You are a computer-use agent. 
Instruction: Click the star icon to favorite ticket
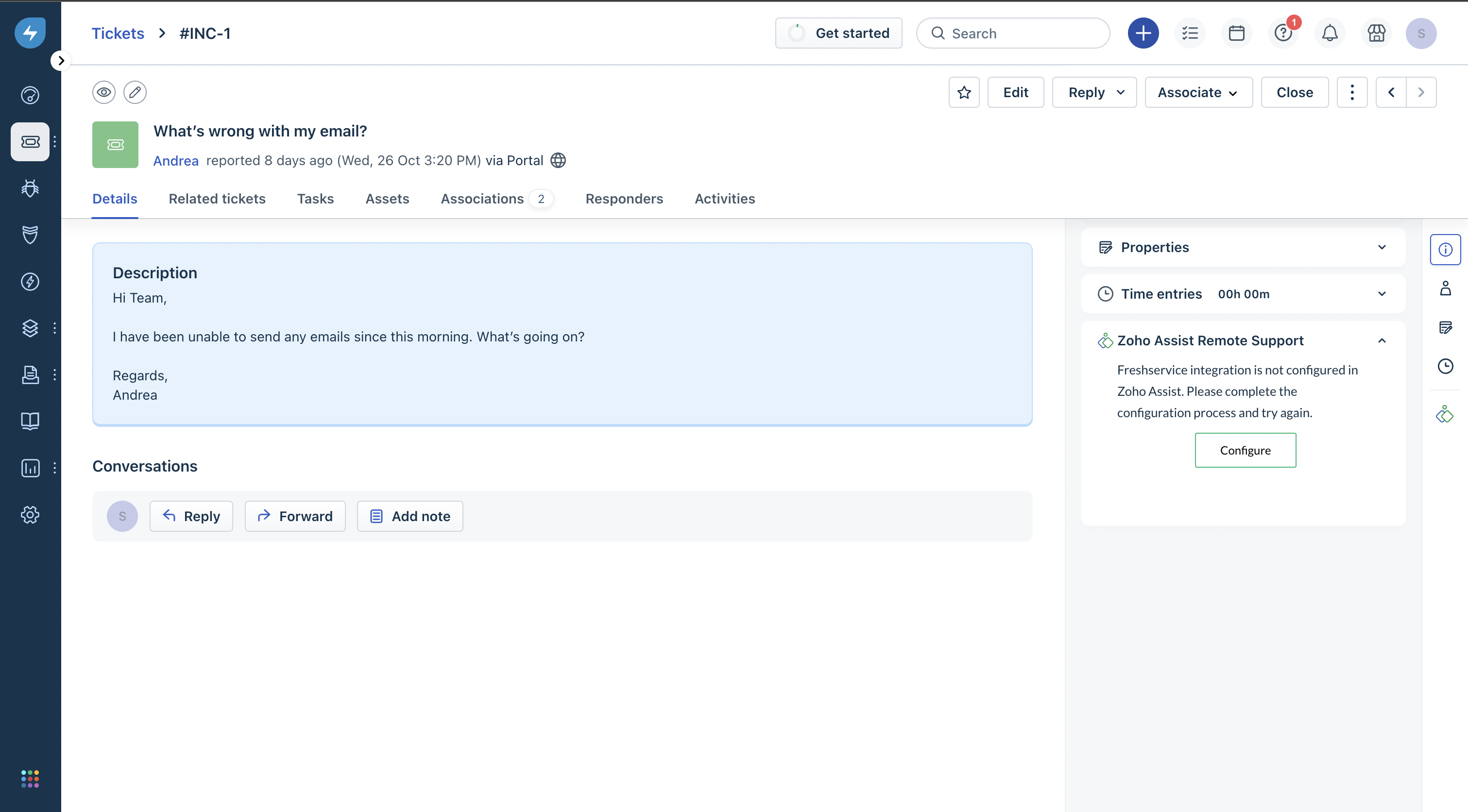click(x=964, y=92)
